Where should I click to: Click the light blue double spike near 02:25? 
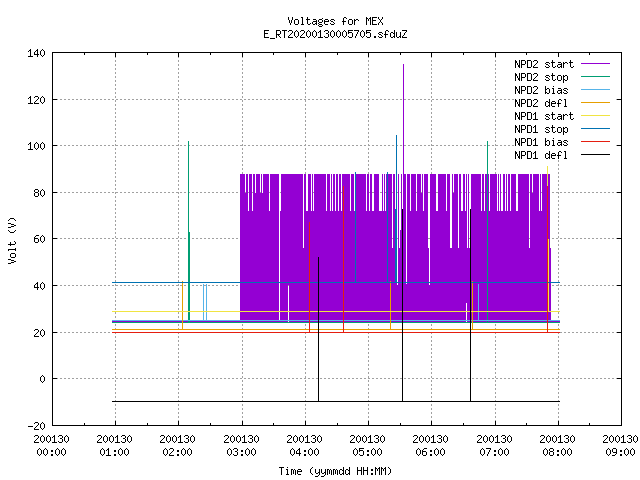205,302
